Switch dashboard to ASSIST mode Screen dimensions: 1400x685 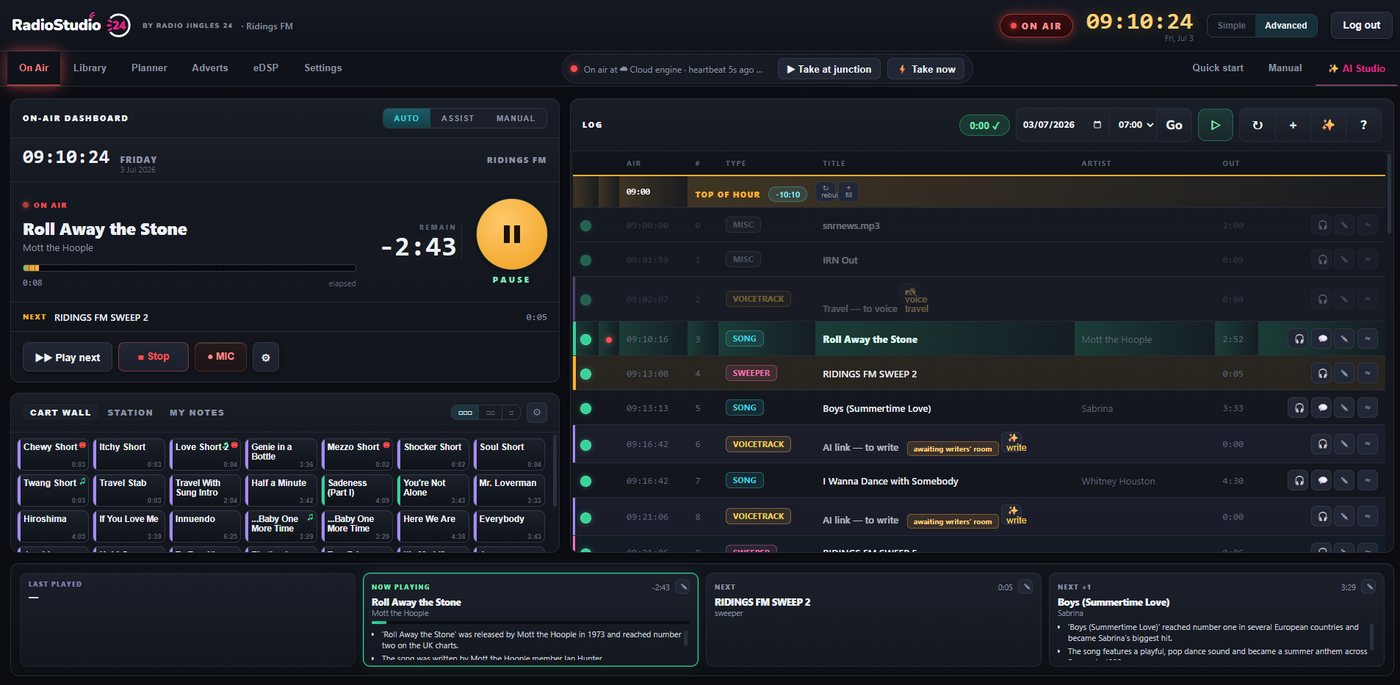coord(458,118)
